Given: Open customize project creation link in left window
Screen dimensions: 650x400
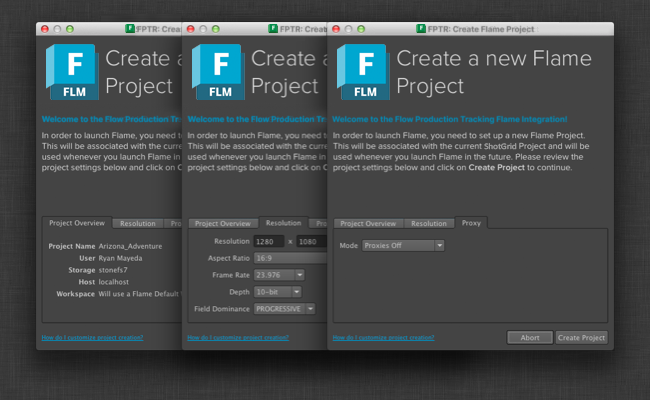Looking at the screenshot, I should (x=92, y=337).
